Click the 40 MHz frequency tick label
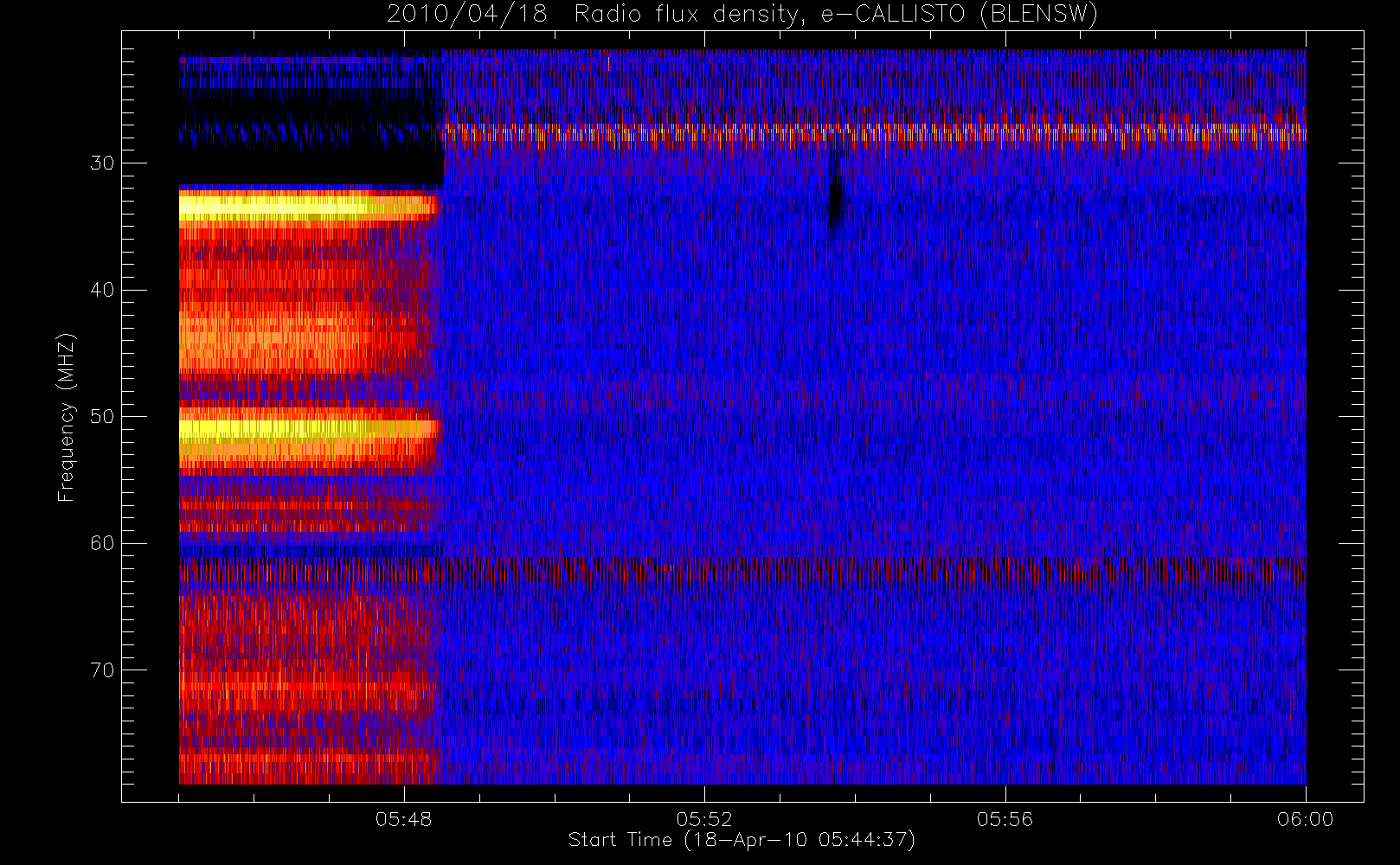 tap(102, 290)
